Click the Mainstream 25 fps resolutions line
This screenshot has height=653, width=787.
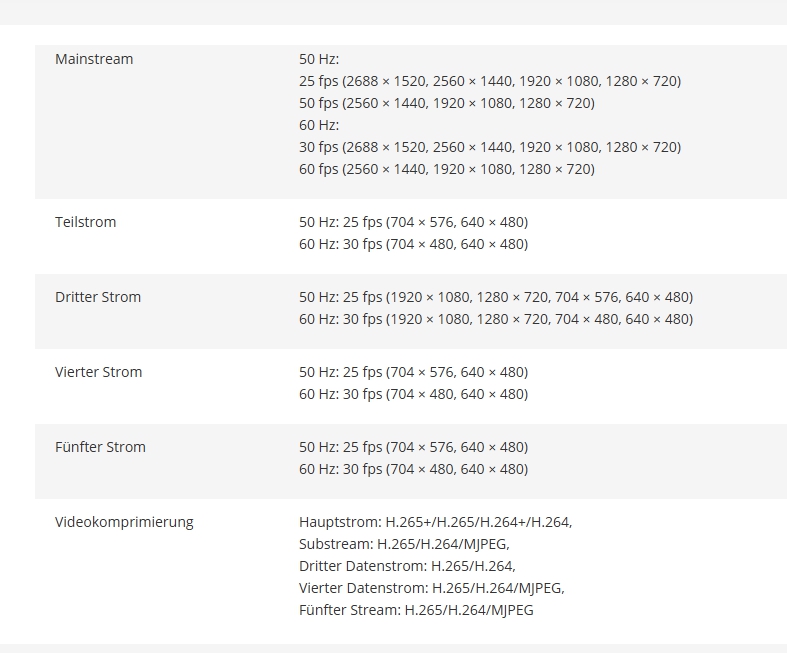coord(489,81)
